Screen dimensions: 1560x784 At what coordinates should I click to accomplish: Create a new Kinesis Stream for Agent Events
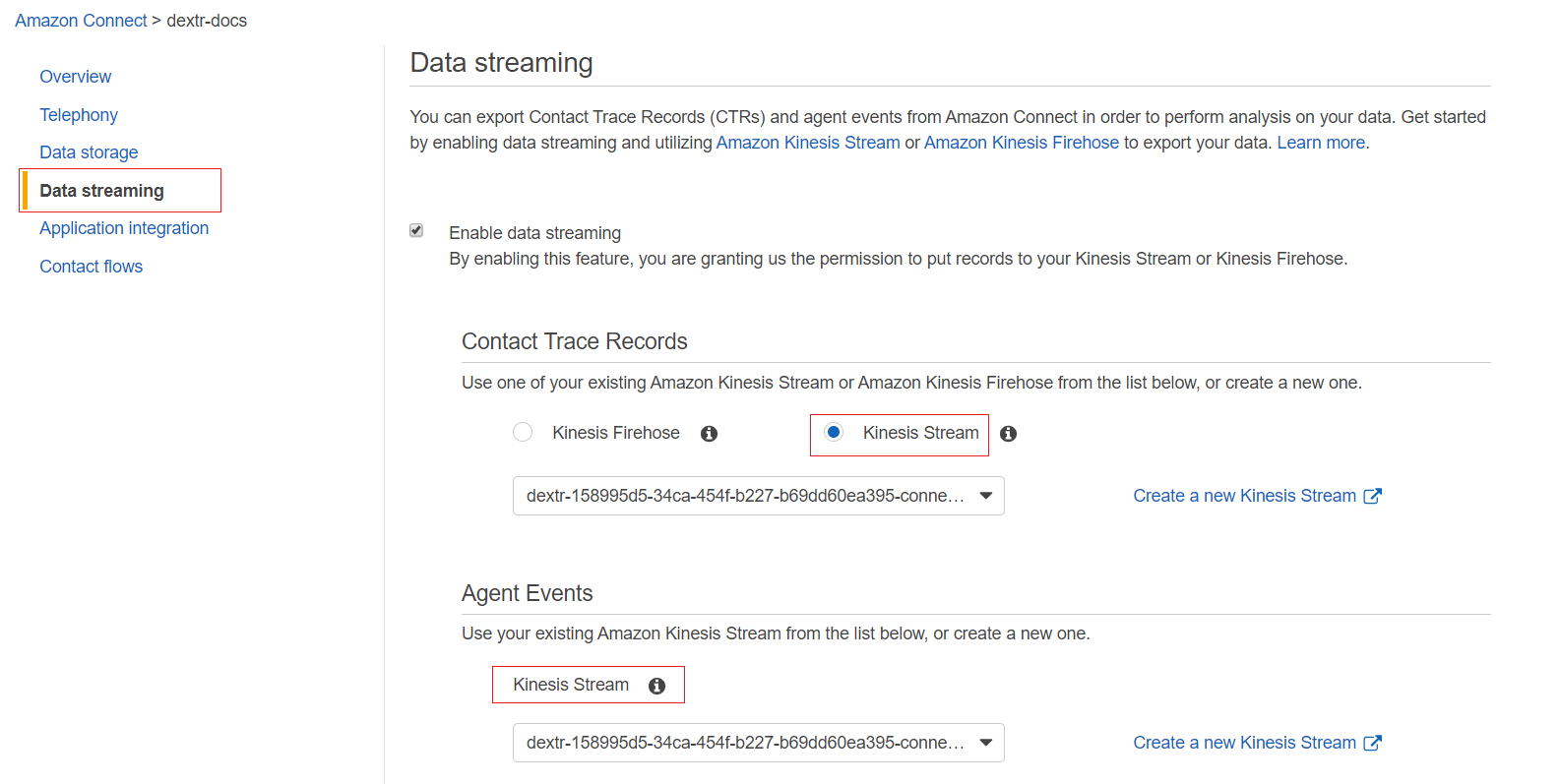(x=1245, y=743)
